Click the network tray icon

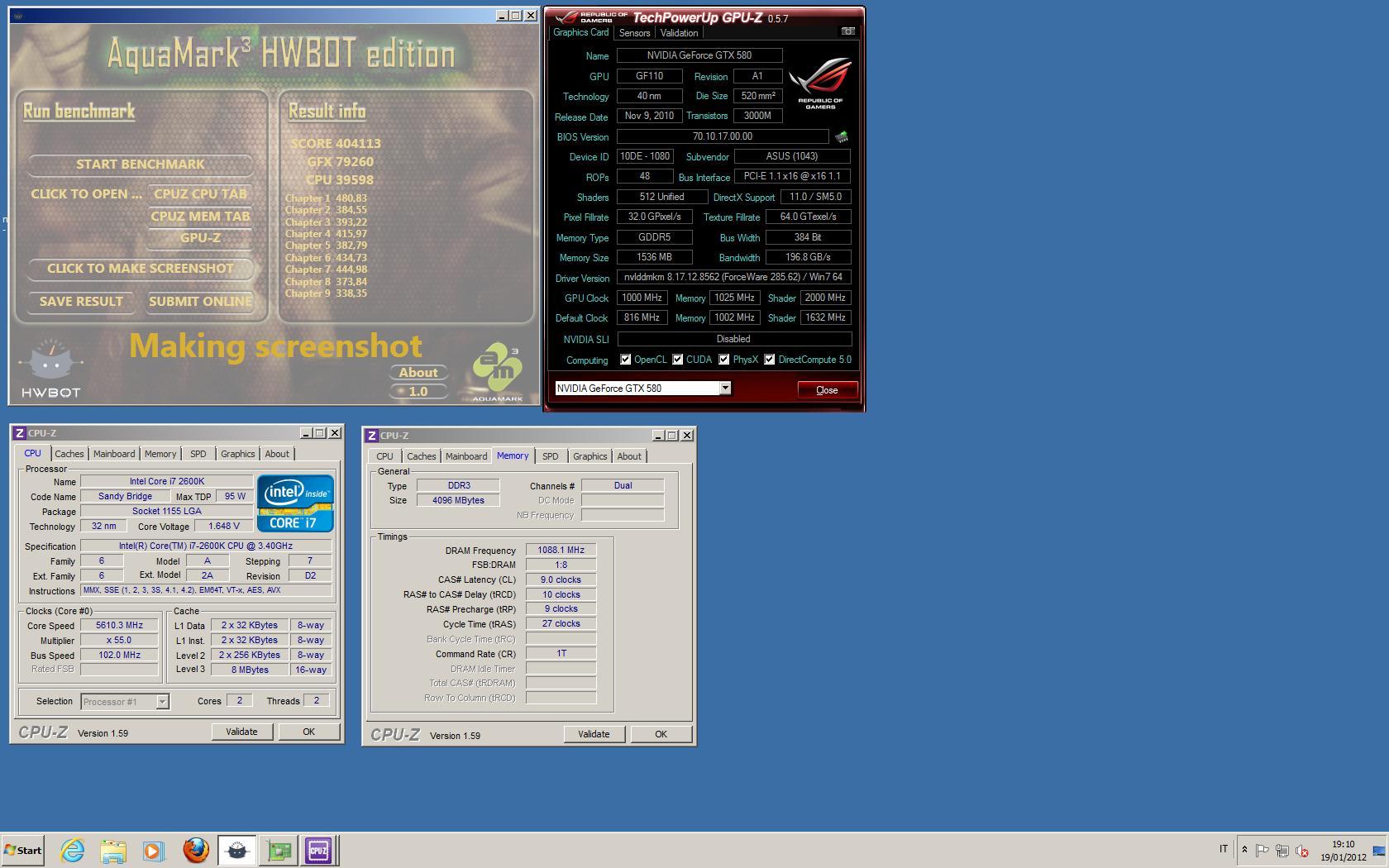click(x=1282, y=850)
